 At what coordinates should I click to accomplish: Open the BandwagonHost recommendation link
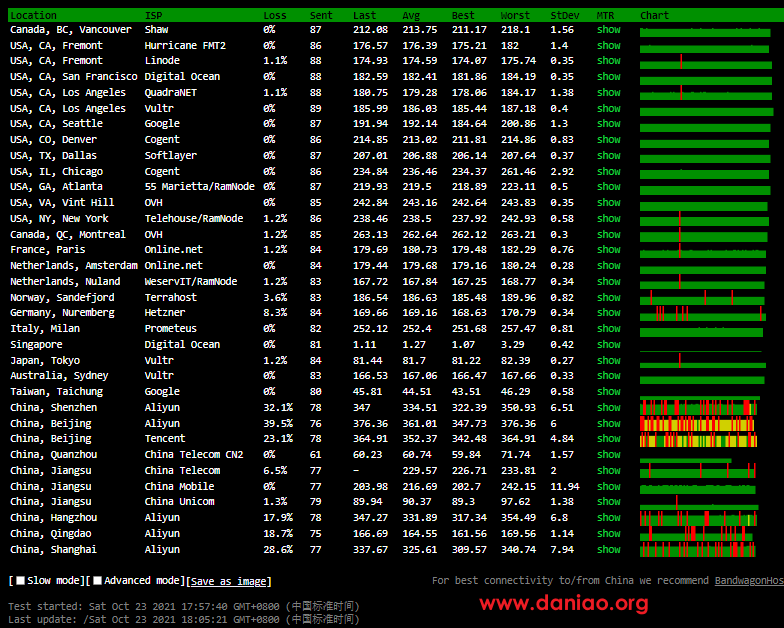point(749,580)
